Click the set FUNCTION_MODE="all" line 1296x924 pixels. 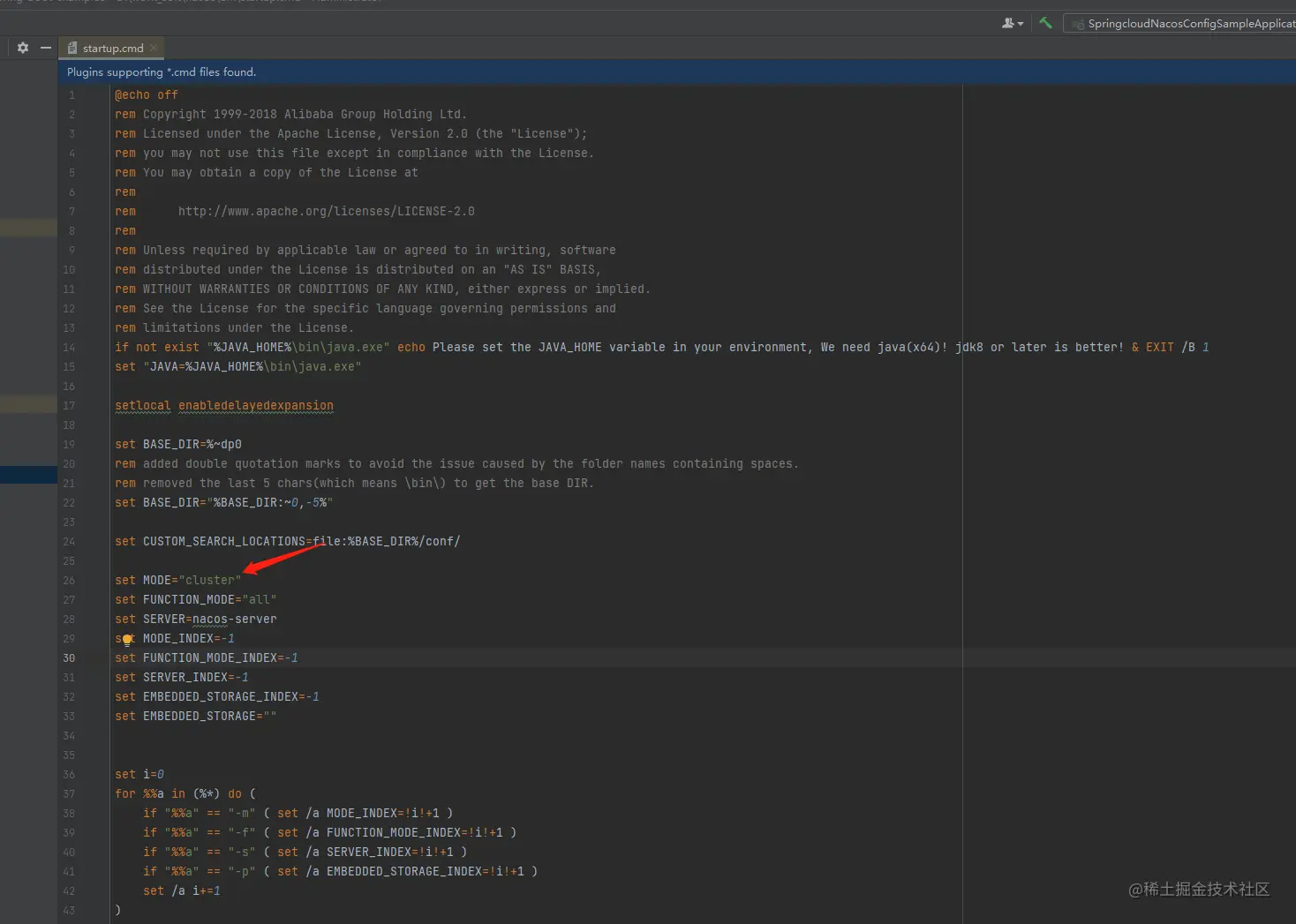click(196, 600)
